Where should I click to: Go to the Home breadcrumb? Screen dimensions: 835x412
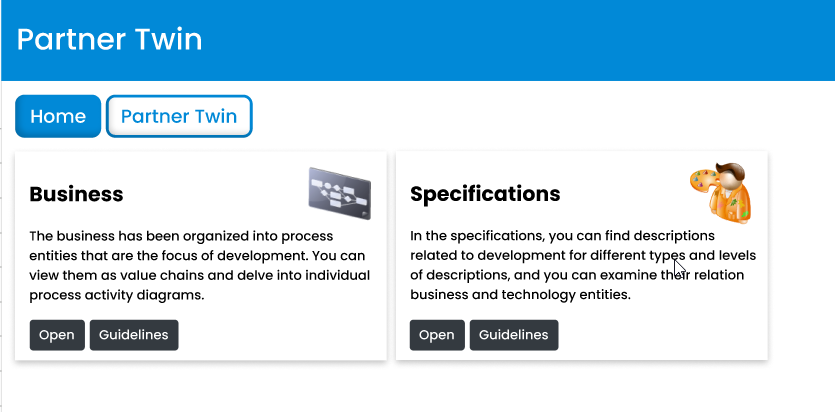58,116
